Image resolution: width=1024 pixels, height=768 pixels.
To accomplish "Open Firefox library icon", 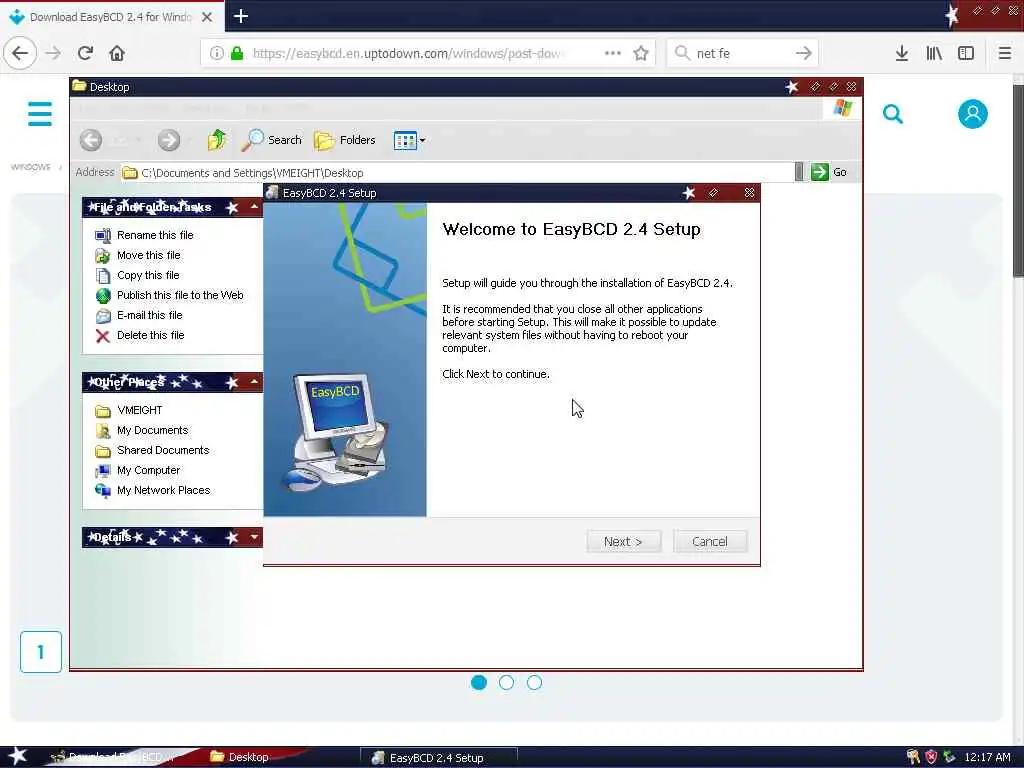I will coord(934,53).
